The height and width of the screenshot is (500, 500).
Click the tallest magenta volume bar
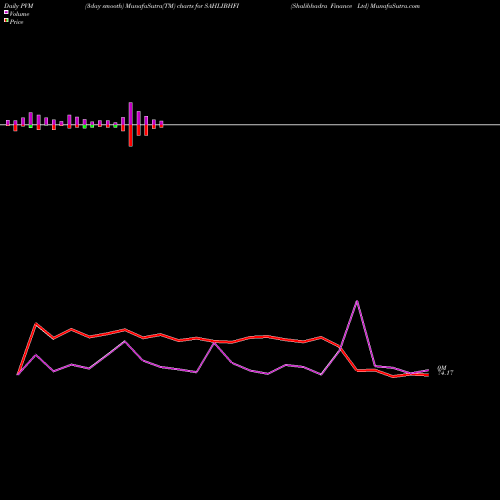pyautogui.click(x=131, y=113)
